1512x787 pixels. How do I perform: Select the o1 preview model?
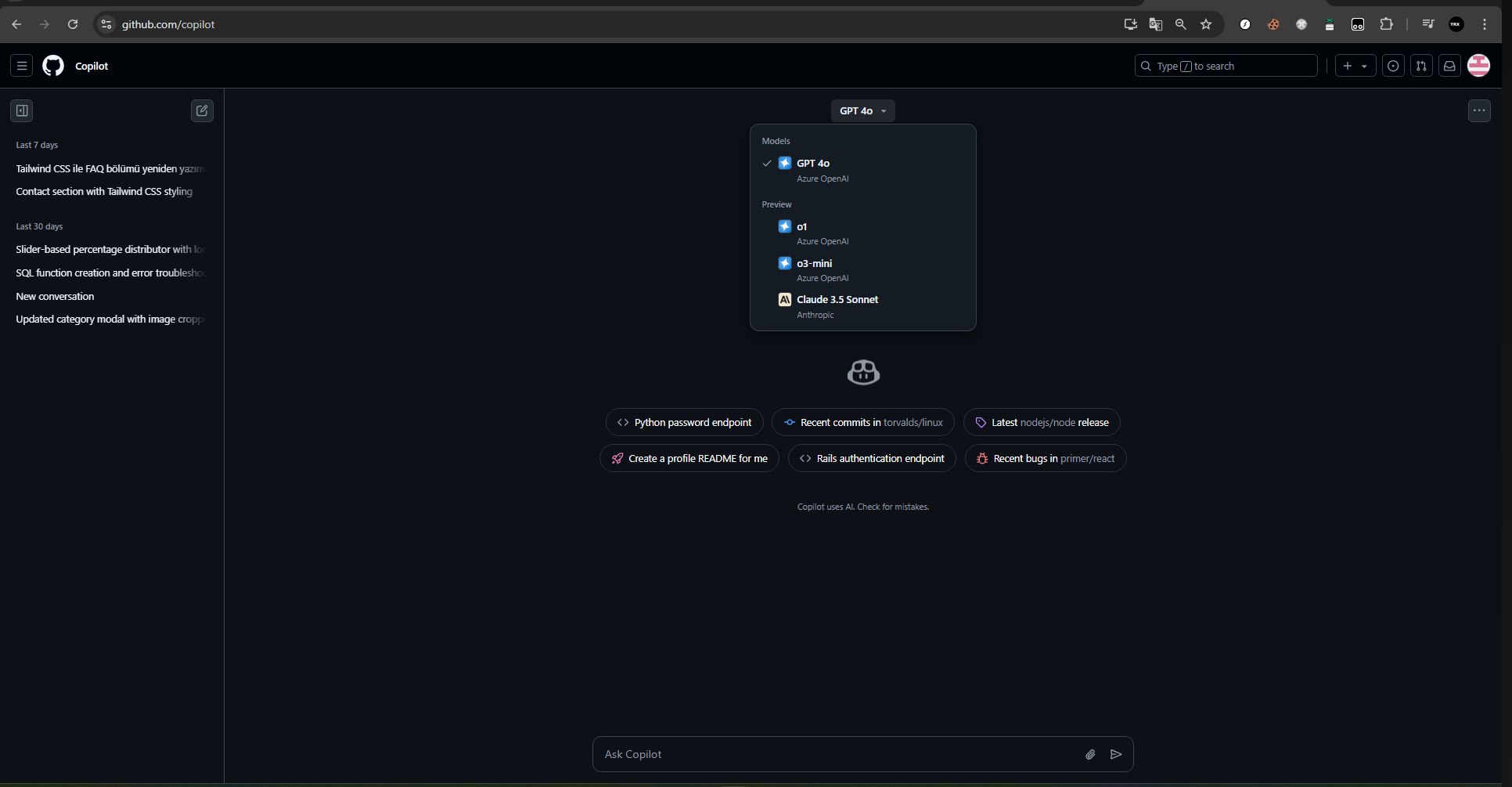863,233
